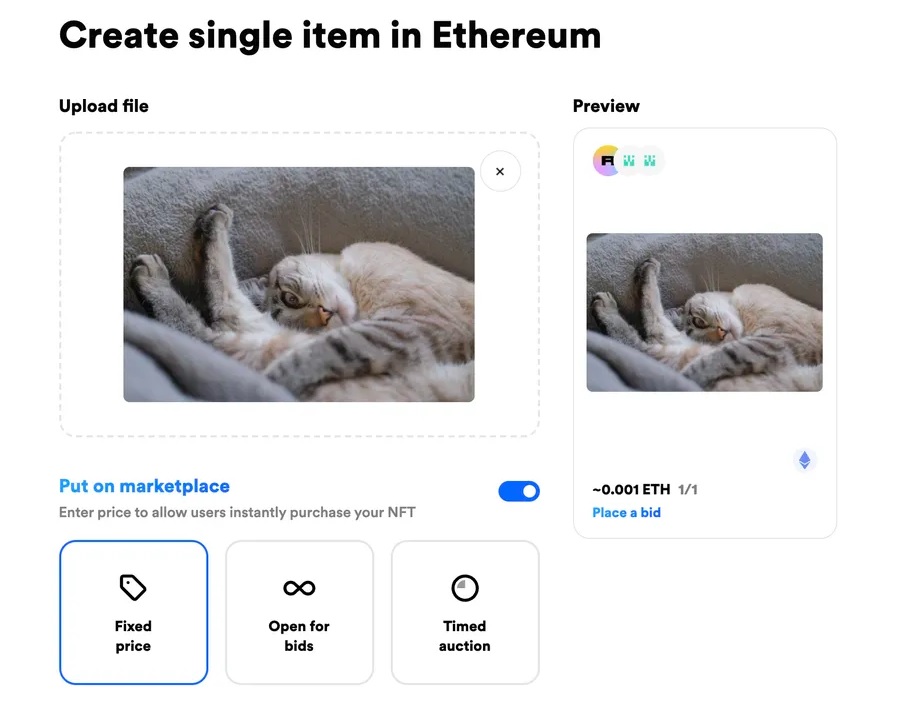Open the cat image in the preview card
Image resolution: width=911 pixels, height=701 pixels.
click(x=704, y=312)
